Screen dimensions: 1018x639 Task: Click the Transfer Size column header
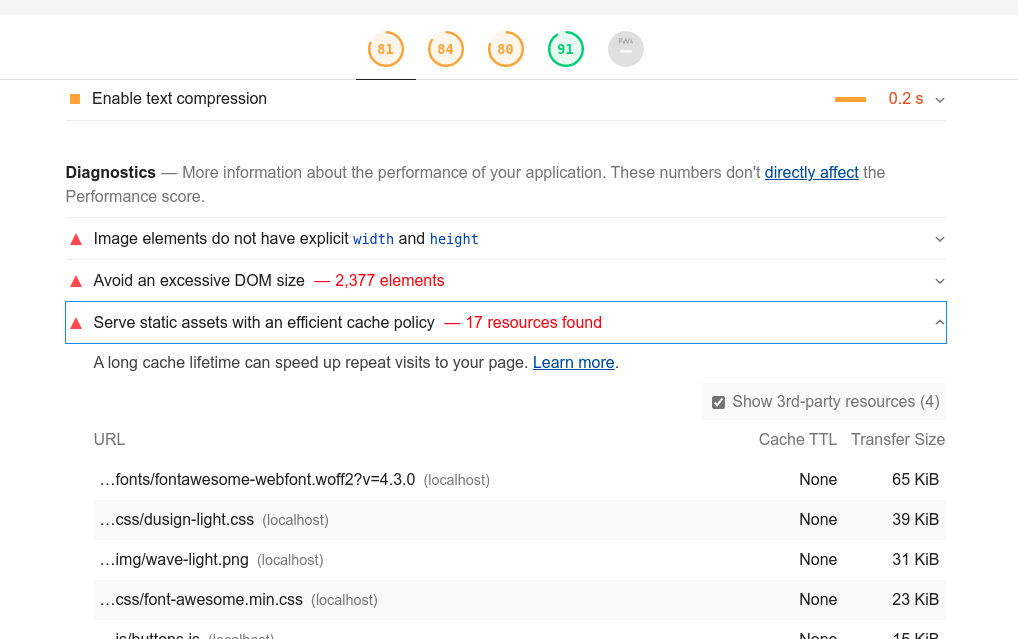pos(897,439)
